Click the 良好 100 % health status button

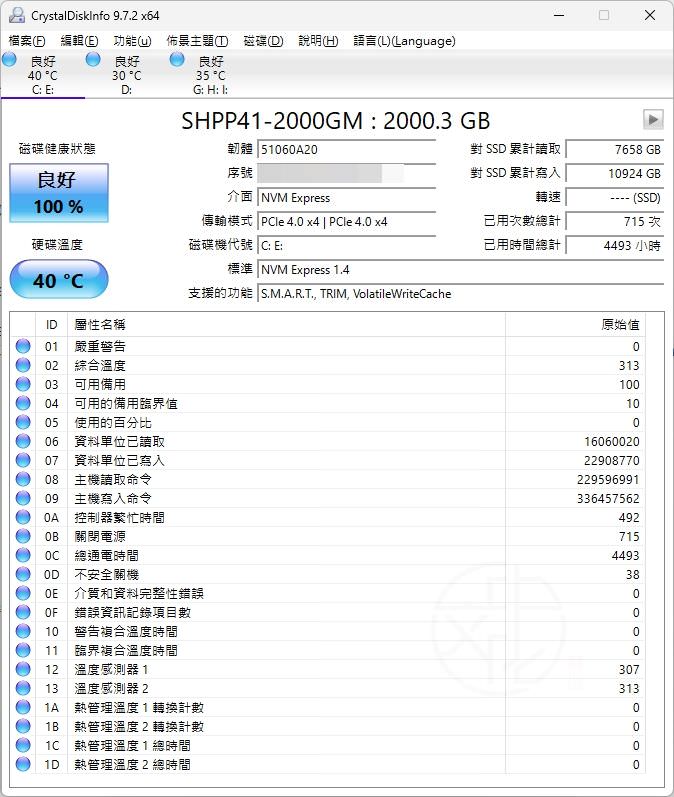(x=59, y=193)
